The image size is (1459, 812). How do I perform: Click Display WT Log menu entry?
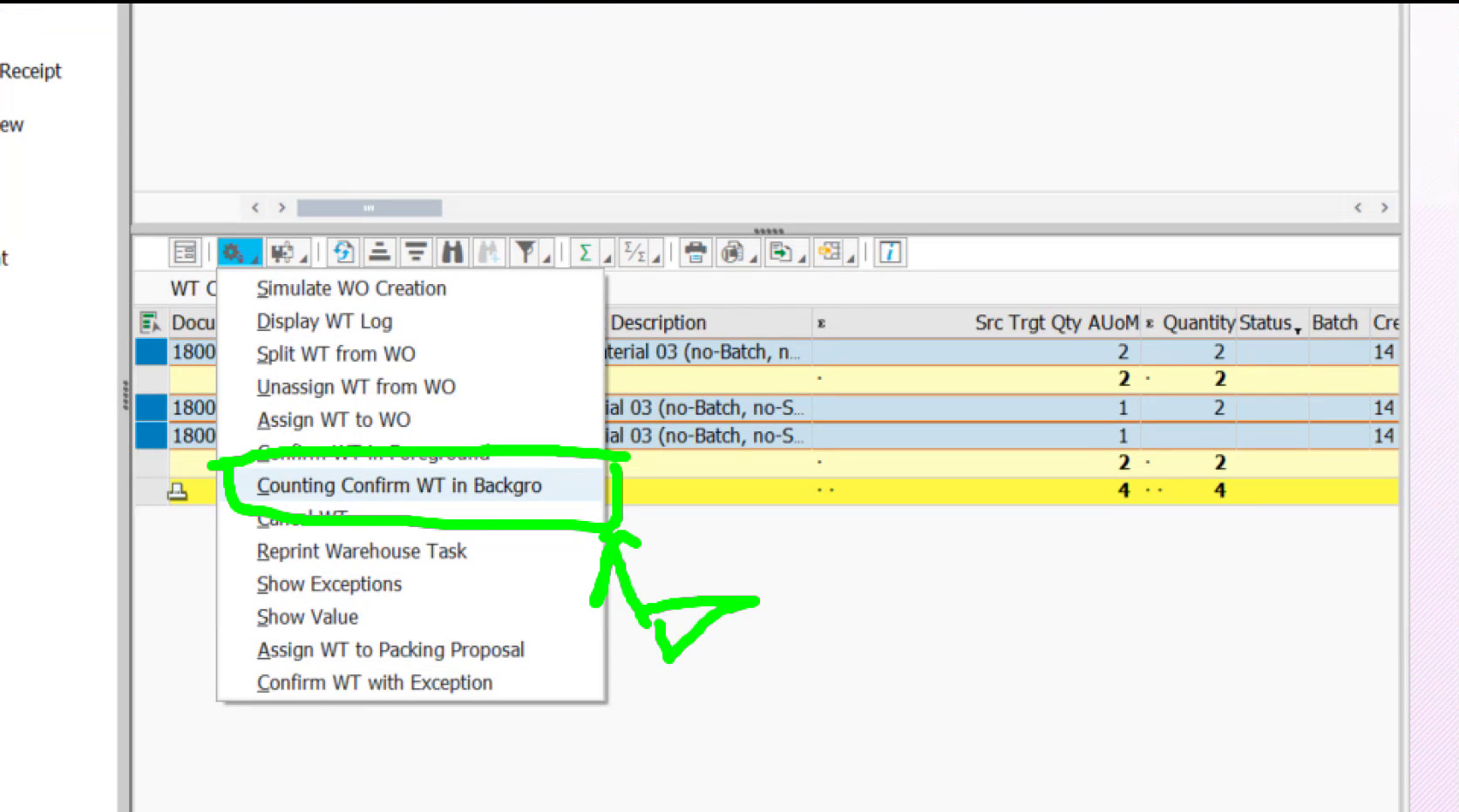click(x=324, y=321)
